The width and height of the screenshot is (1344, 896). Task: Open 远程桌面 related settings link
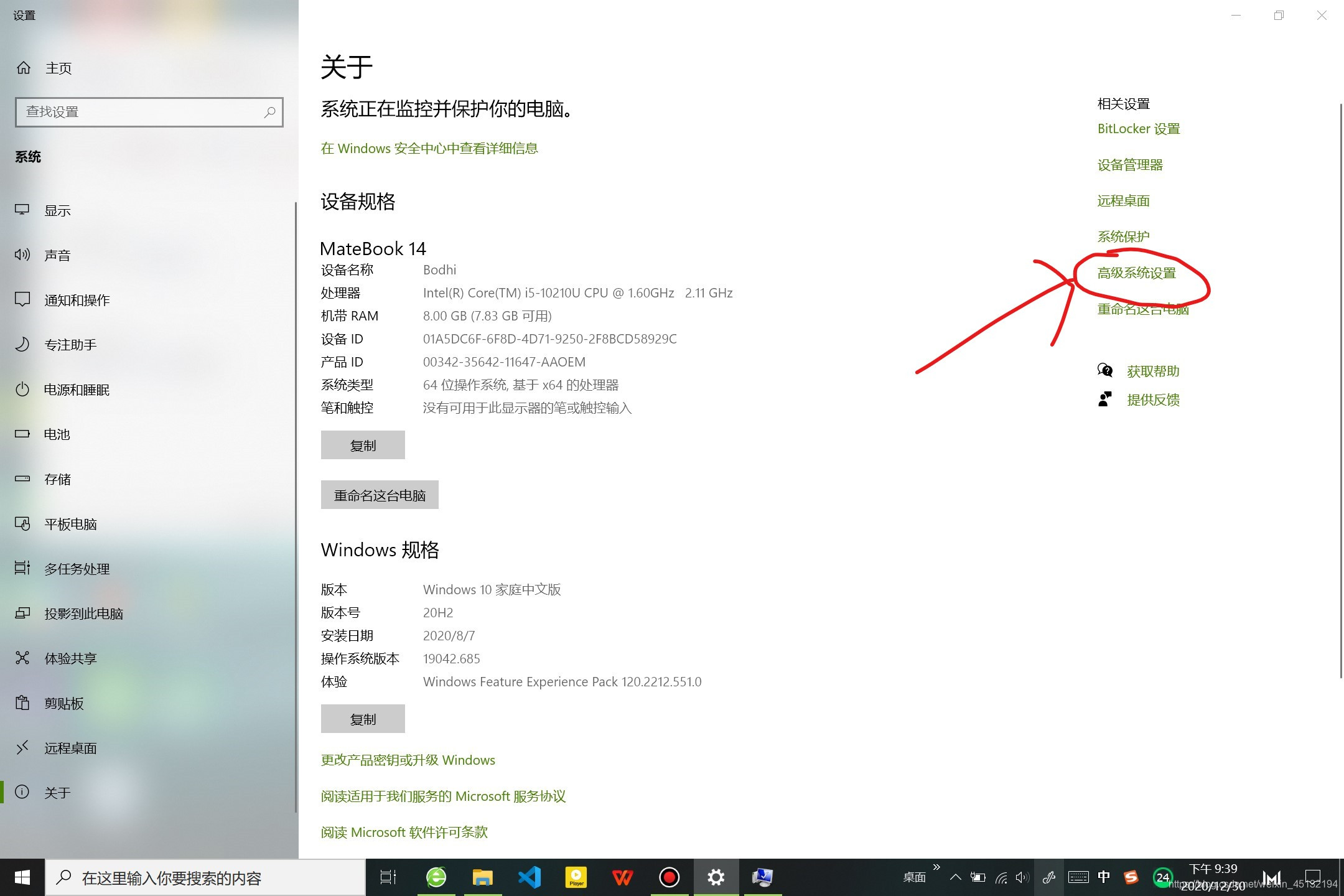coord(1124,201)
